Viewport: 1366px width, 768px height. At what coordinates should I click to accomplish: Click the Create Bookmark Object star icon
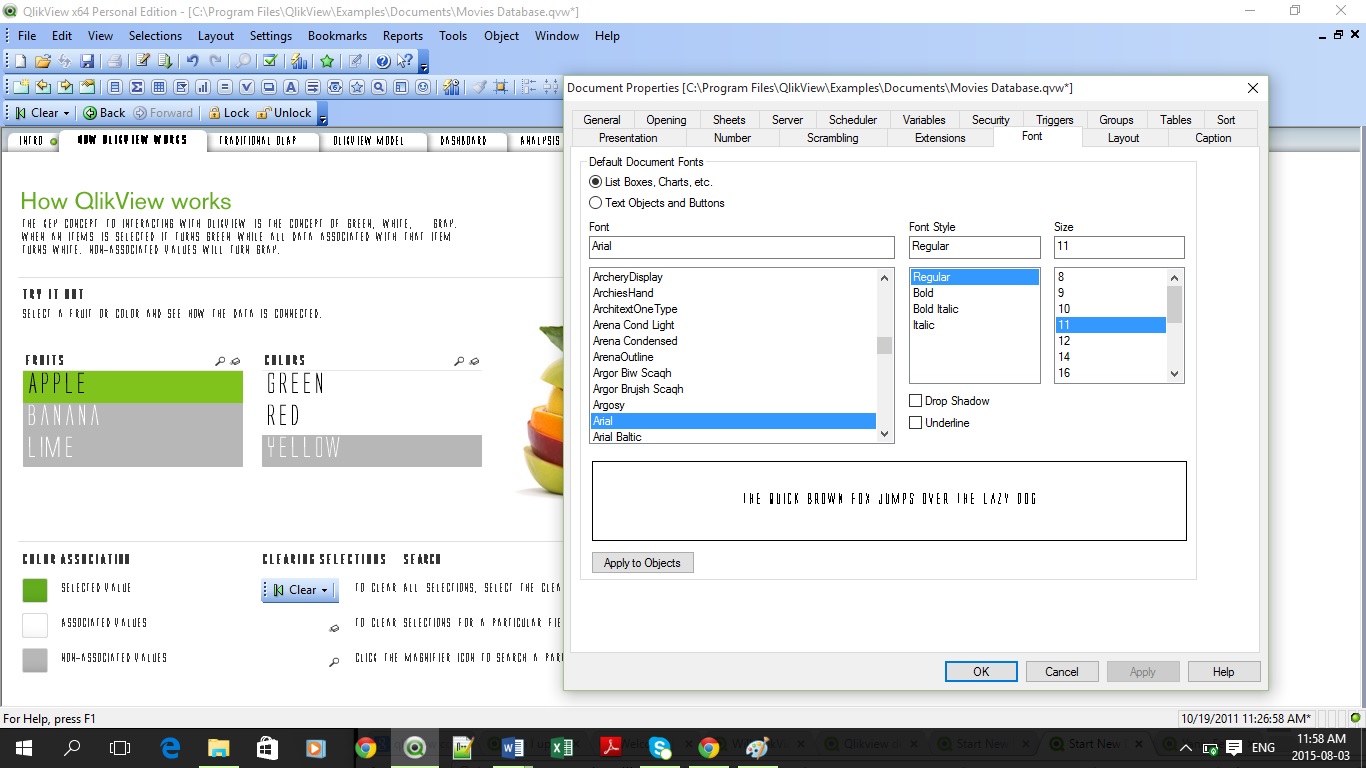coord(357,87)
